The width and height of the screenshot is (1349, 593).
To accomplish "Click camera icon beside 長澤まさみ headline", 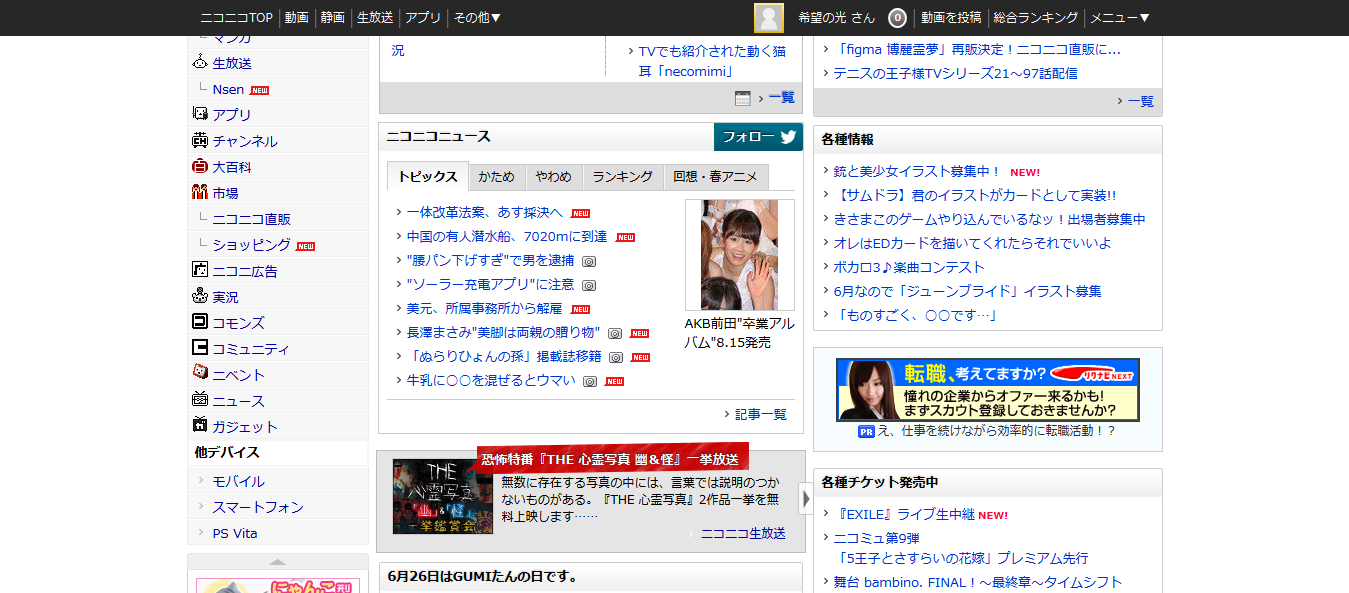I will pyautogui.click(x=615, y=333).
